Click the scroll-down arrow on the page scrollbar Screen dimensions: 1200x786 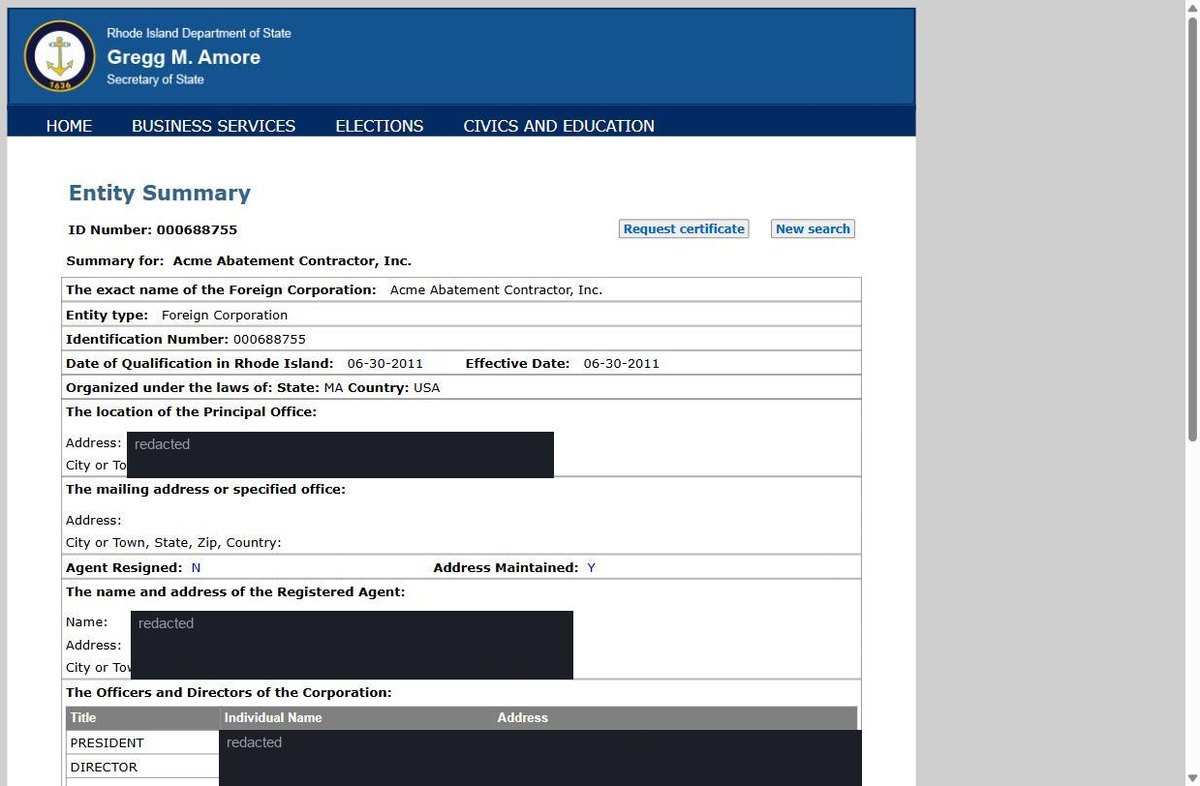1190,778
